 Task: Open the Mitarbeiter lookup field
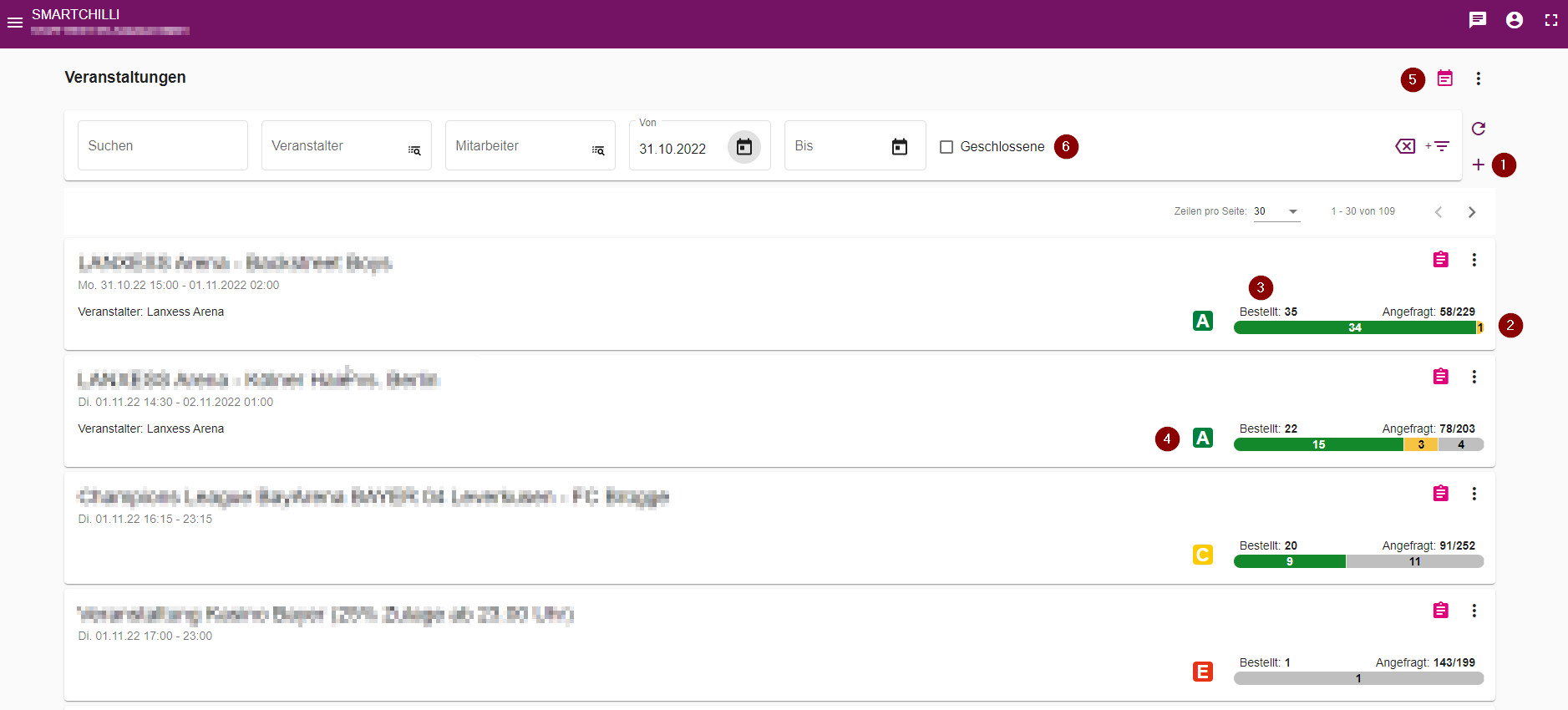click(530, 145)
